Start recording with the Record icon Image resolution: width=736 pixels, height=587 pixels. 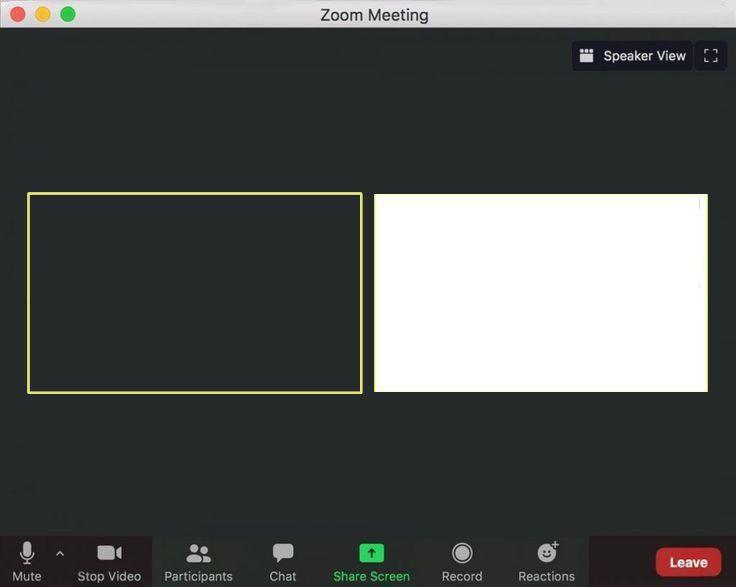click(x=462, y=553)
